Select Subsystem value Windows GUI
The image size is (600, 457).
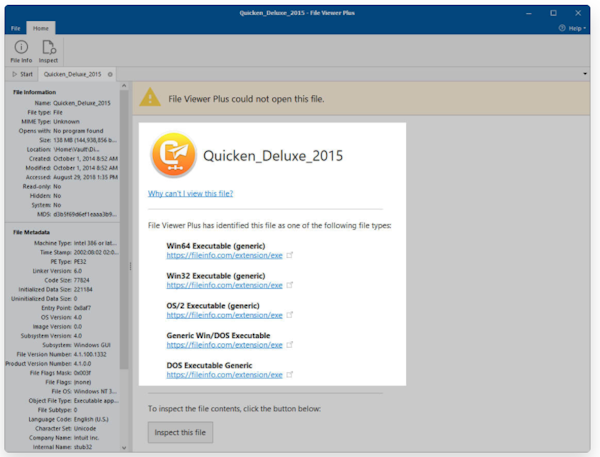click(92, 345)
